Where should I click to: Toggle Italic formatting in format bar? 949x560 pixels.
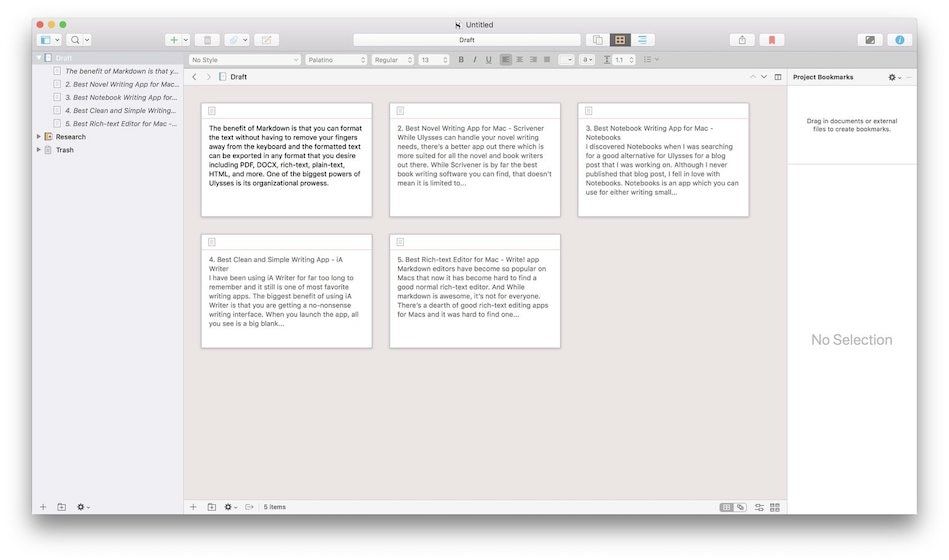(x=474, y=60)
